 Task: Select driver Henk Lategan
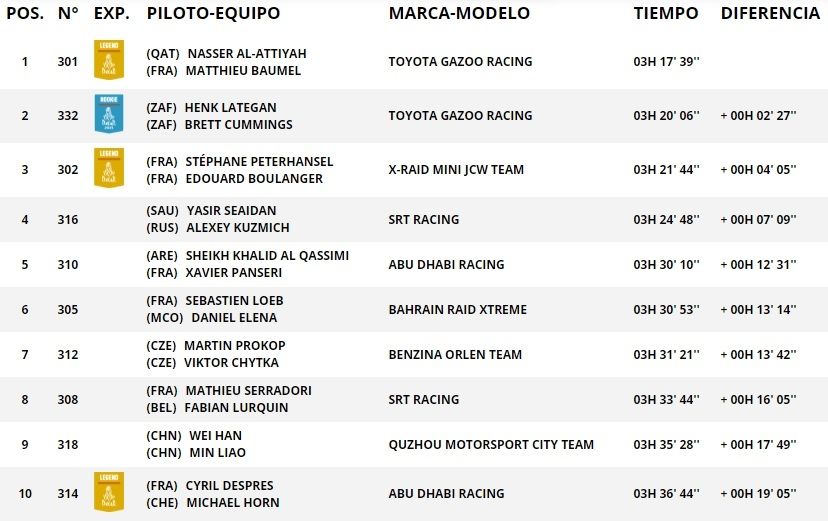230,107
